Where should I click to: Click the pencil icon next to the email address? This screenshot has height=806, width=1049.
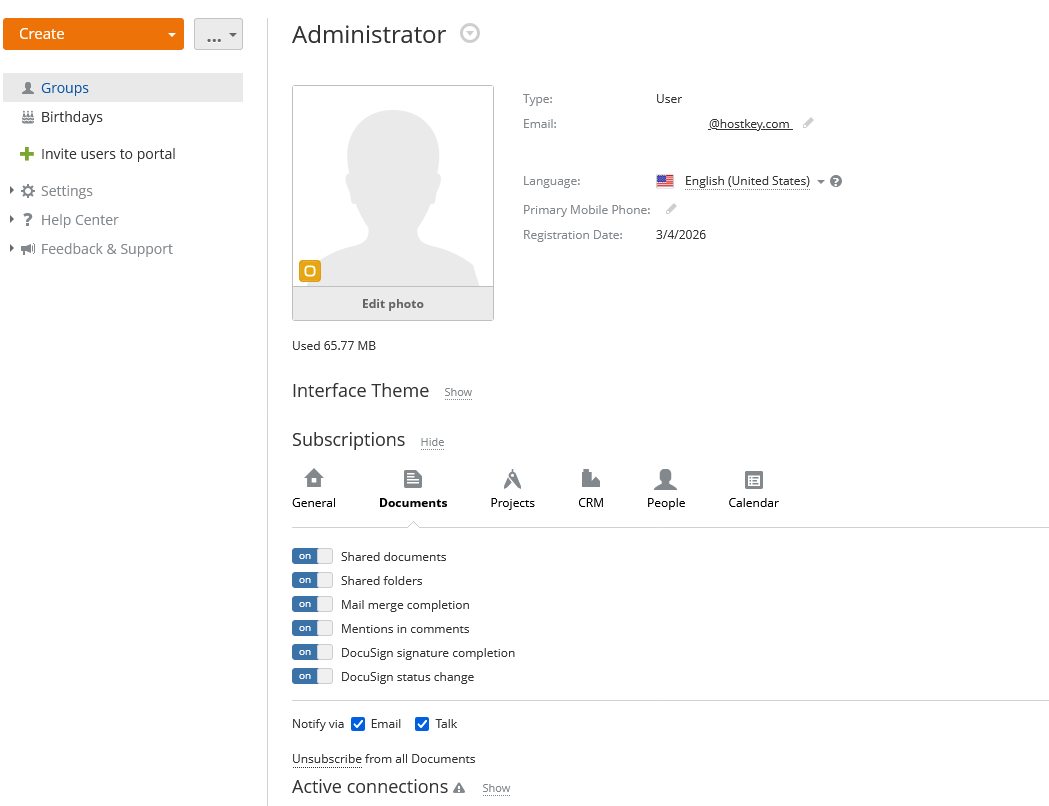click(x=808, y=123)
